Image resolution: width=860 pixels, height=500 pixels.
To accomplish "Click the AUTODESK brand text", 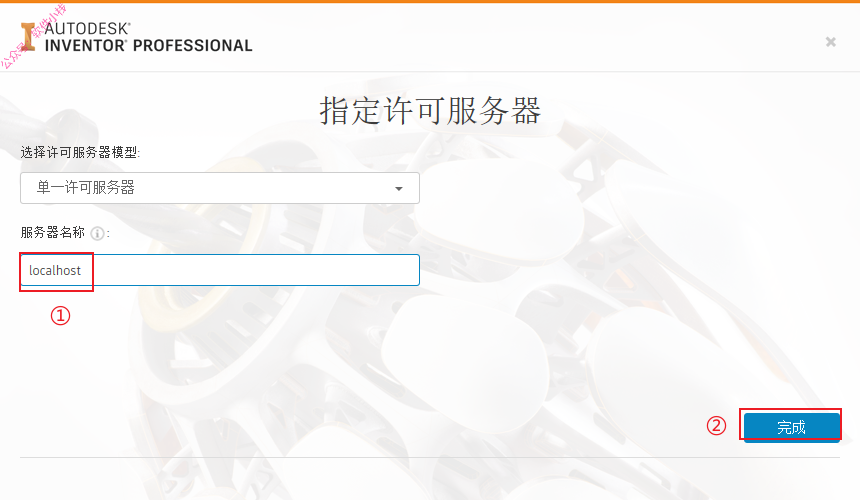I will (x=88, y=29).
